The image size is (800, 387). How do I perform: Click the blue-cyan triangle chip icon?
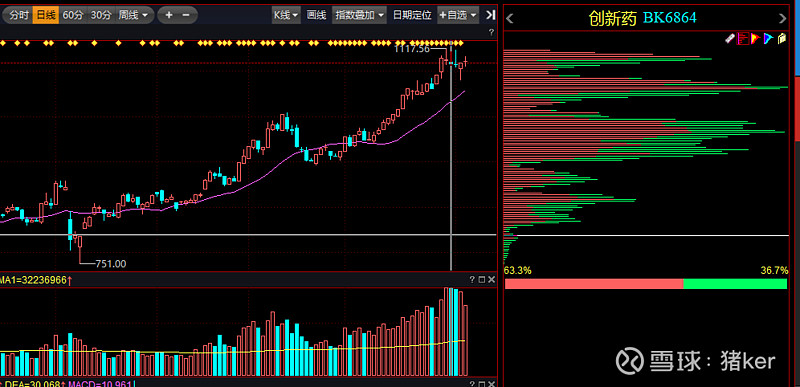(x=768, y=39)
